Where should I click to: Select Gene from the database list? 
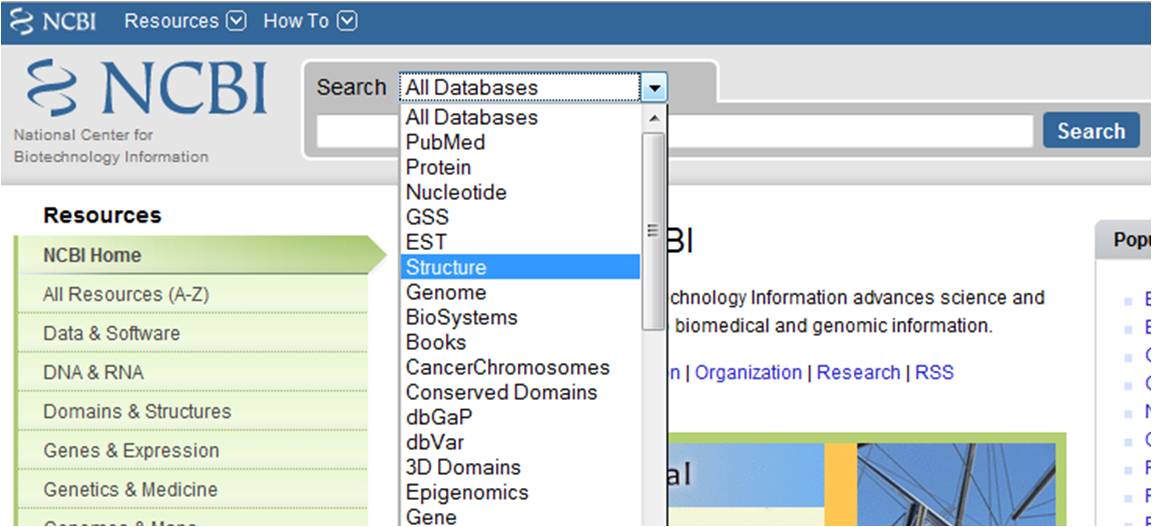(521, 517)
